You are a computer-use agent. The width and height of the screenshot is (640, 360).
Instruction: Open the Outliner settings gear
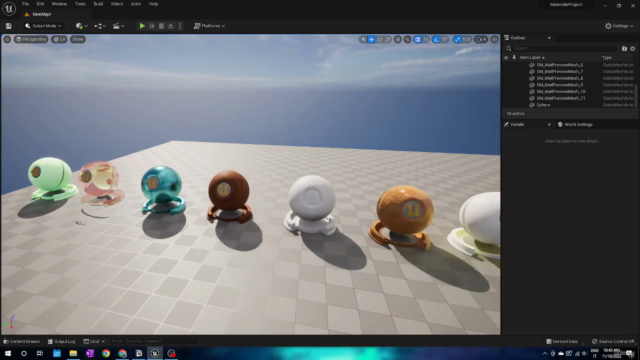(633, 49)
